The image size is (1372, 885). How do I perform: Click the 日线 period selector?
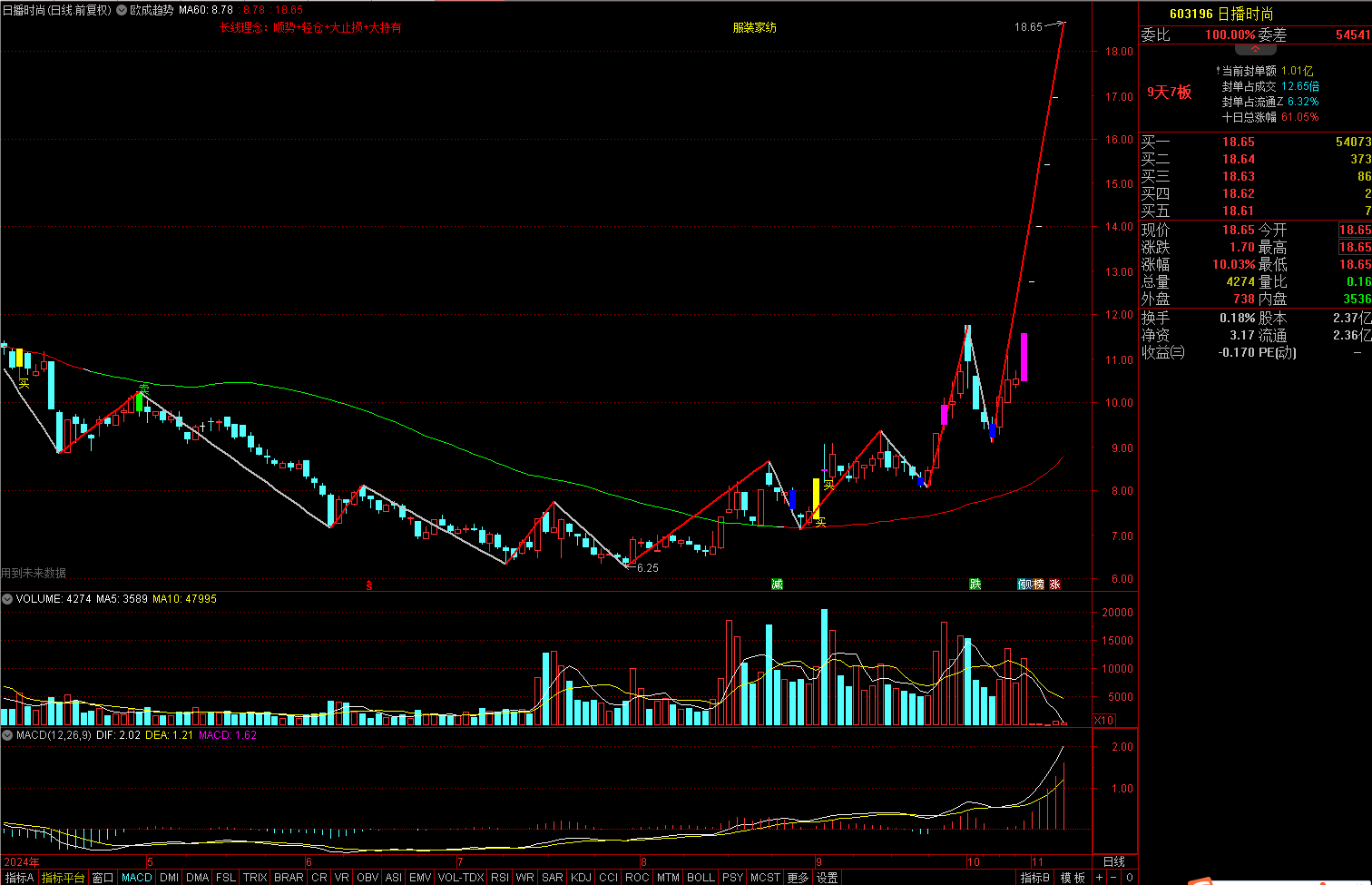(1113, 861)
